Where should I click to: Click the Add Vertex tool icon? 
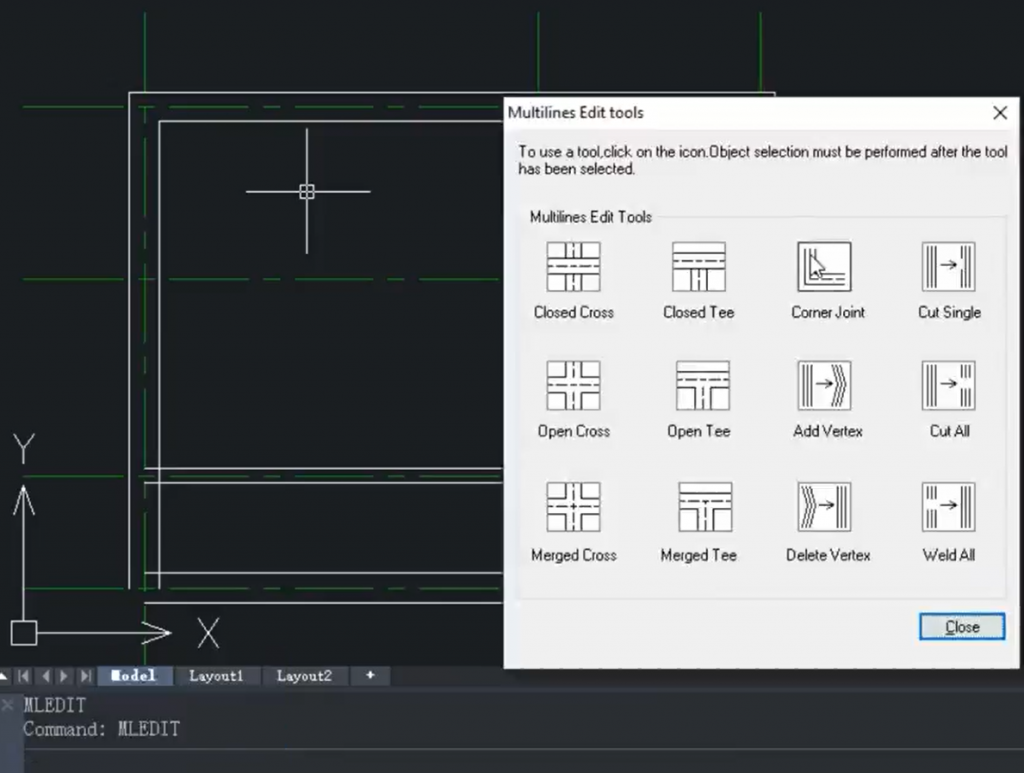pyautogui.click(x=824, y=386)
